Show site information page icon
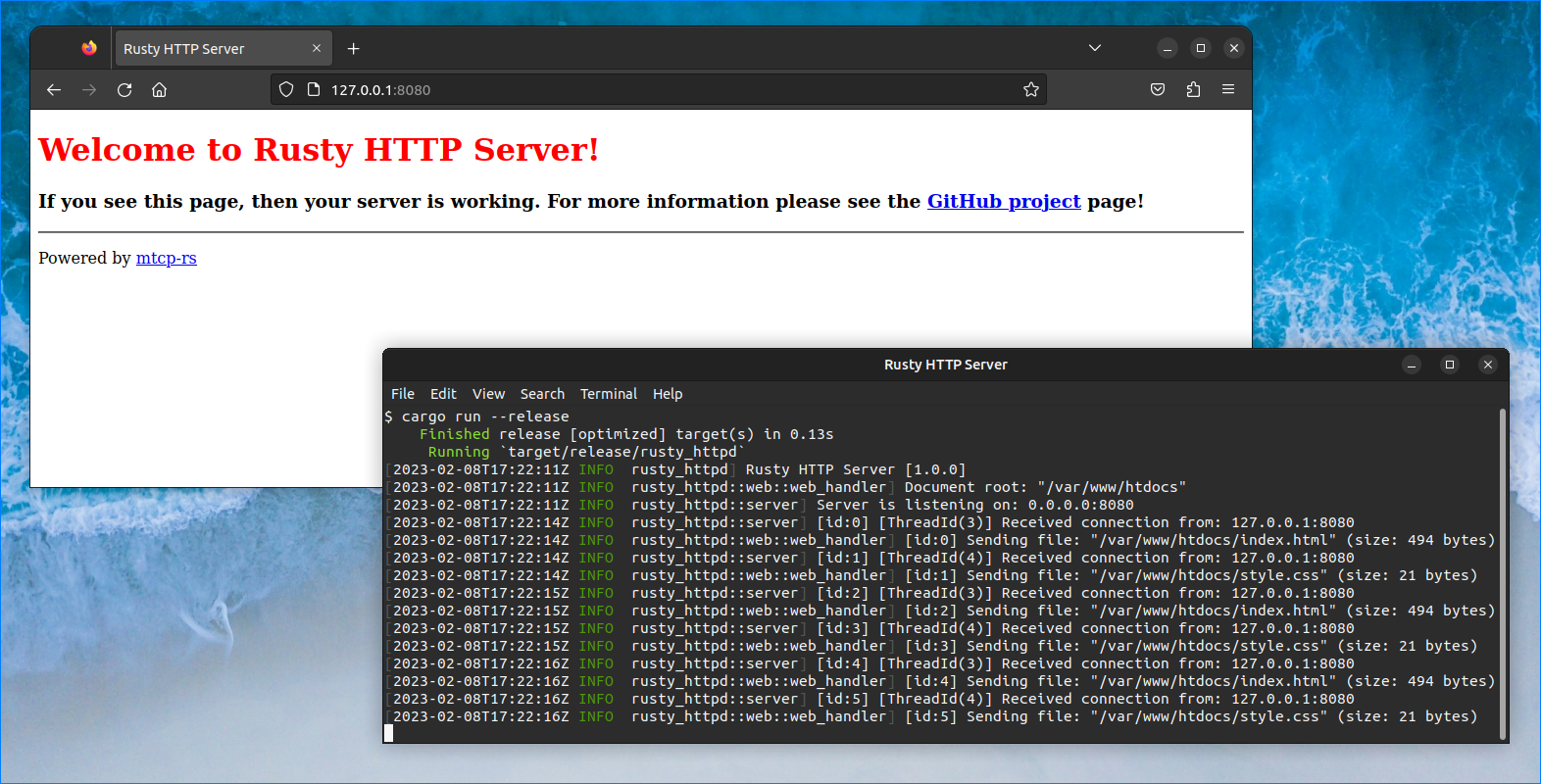Viewport: 1541px width, 784px height. tap(314, 89)
